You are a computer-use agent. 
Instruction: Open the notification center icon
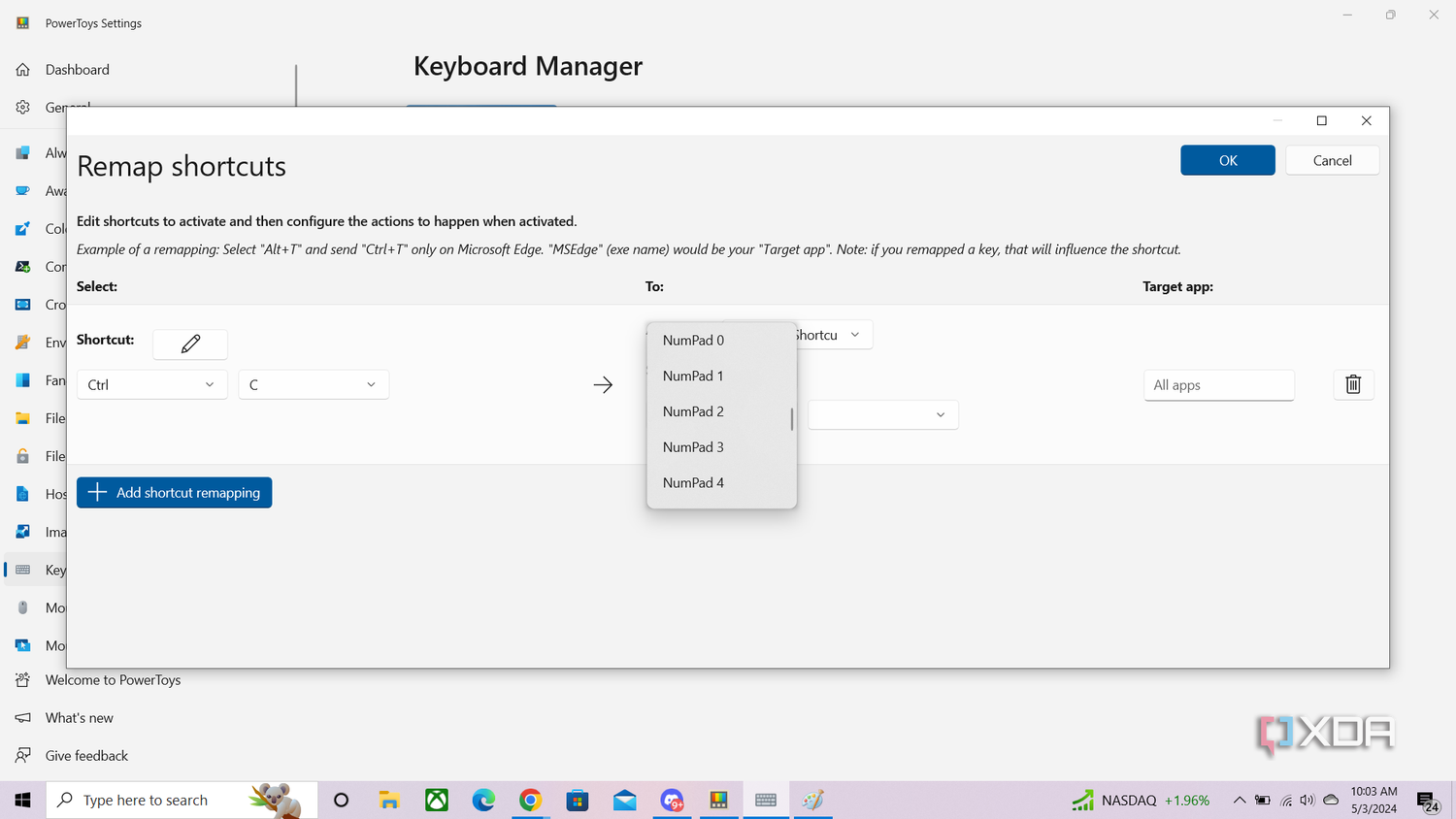[x=1428, y=802]
